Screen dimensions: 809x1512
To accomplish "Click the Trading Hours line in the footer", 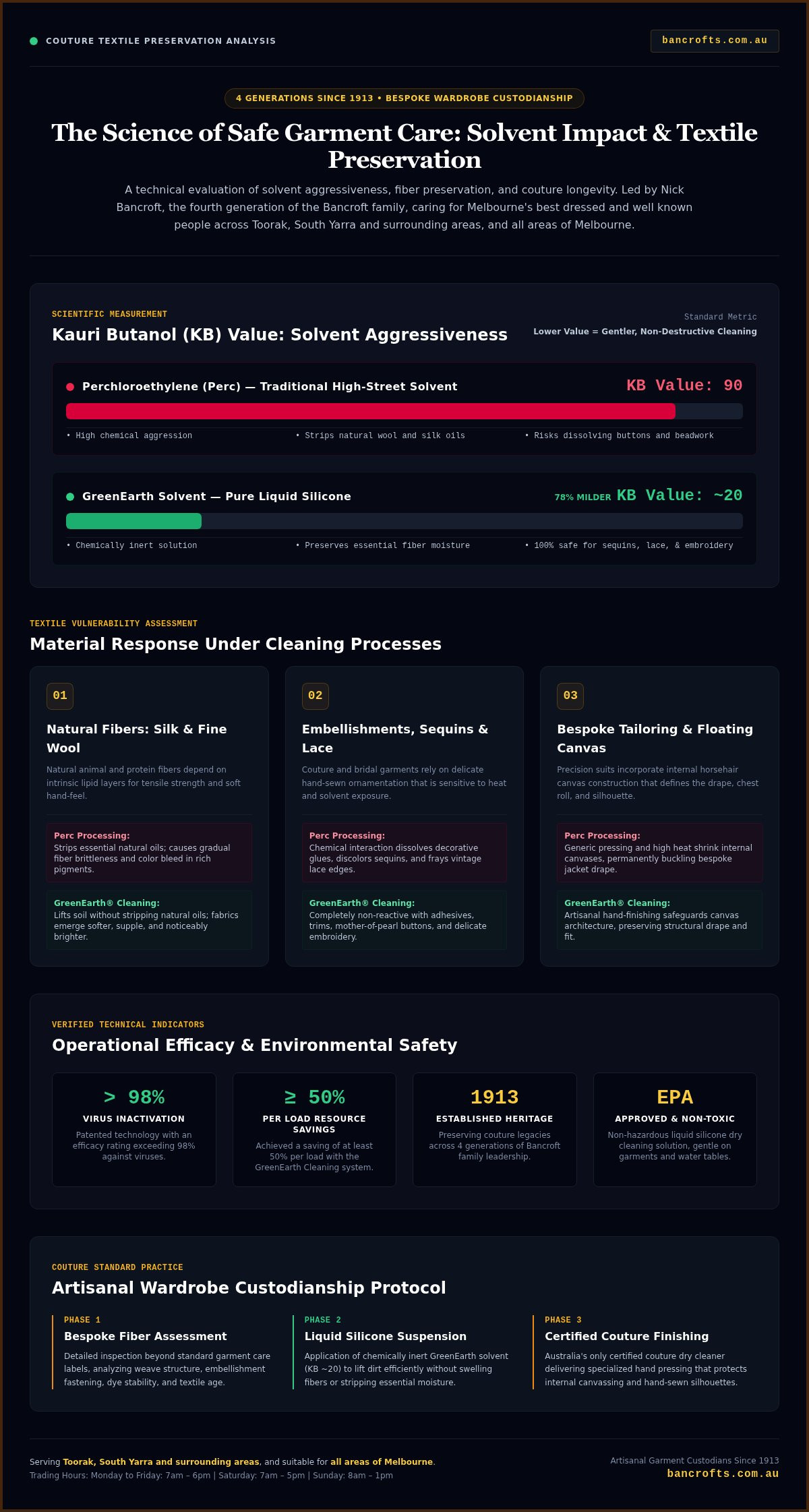I will [211, 1476].
